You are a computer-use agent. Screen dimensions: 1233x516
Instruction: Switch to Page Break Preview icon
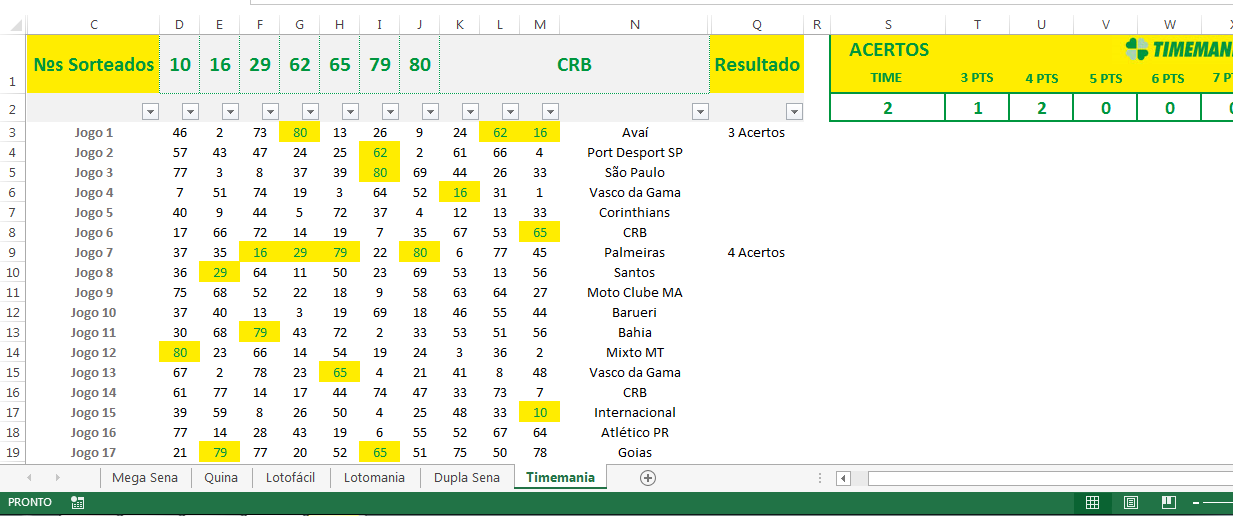1168,503
